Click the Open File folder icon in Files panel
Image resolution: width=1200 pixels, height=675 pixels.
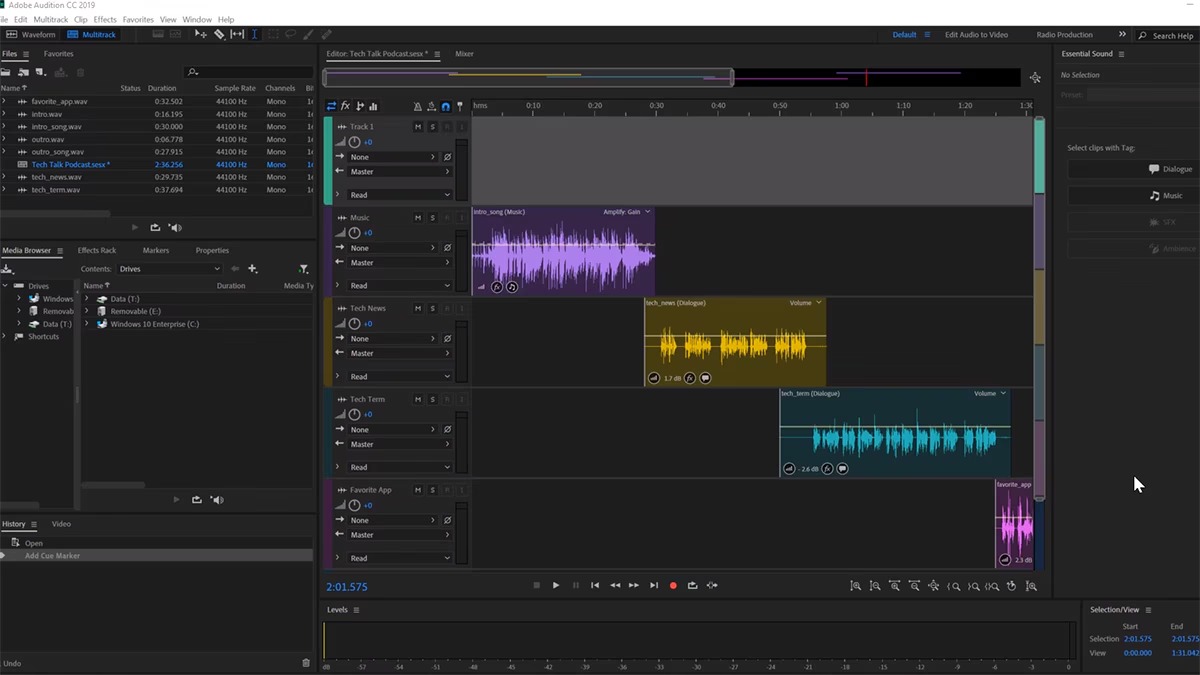[x=6, y=72]
